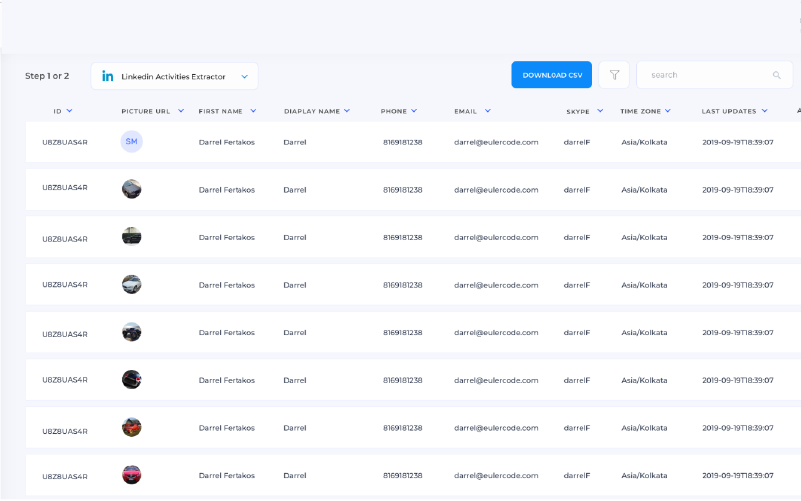Click the SKYPE header text

coord(578,111)
